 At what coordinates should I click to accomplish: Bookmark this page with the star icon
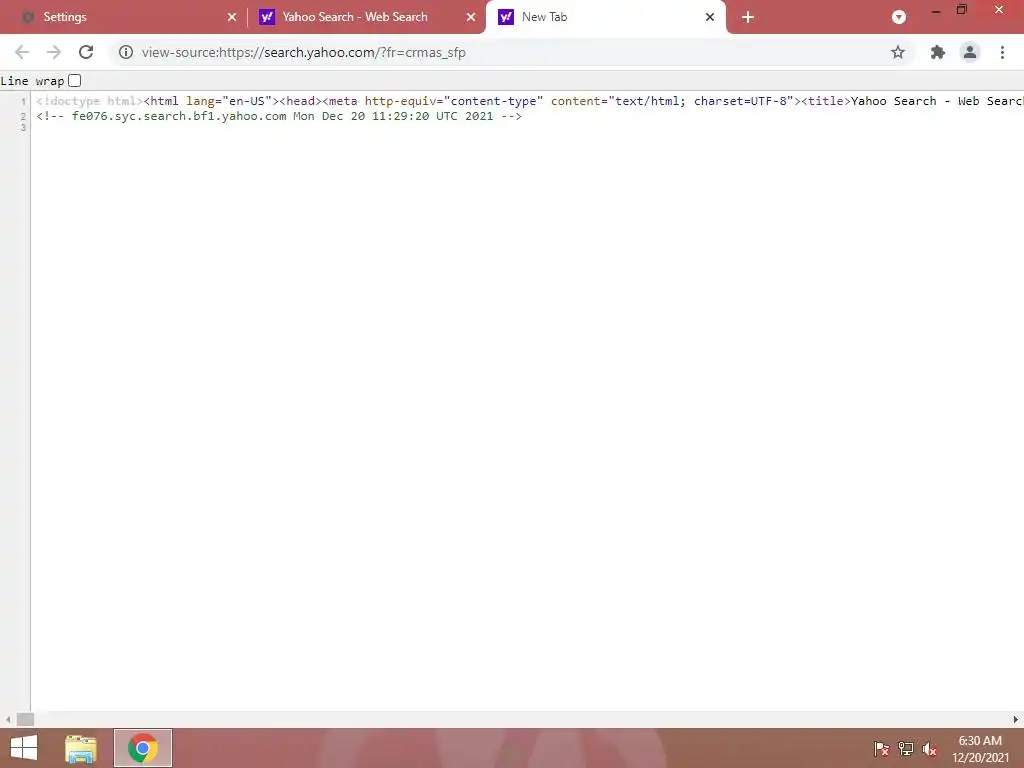(x=898, y=52)
